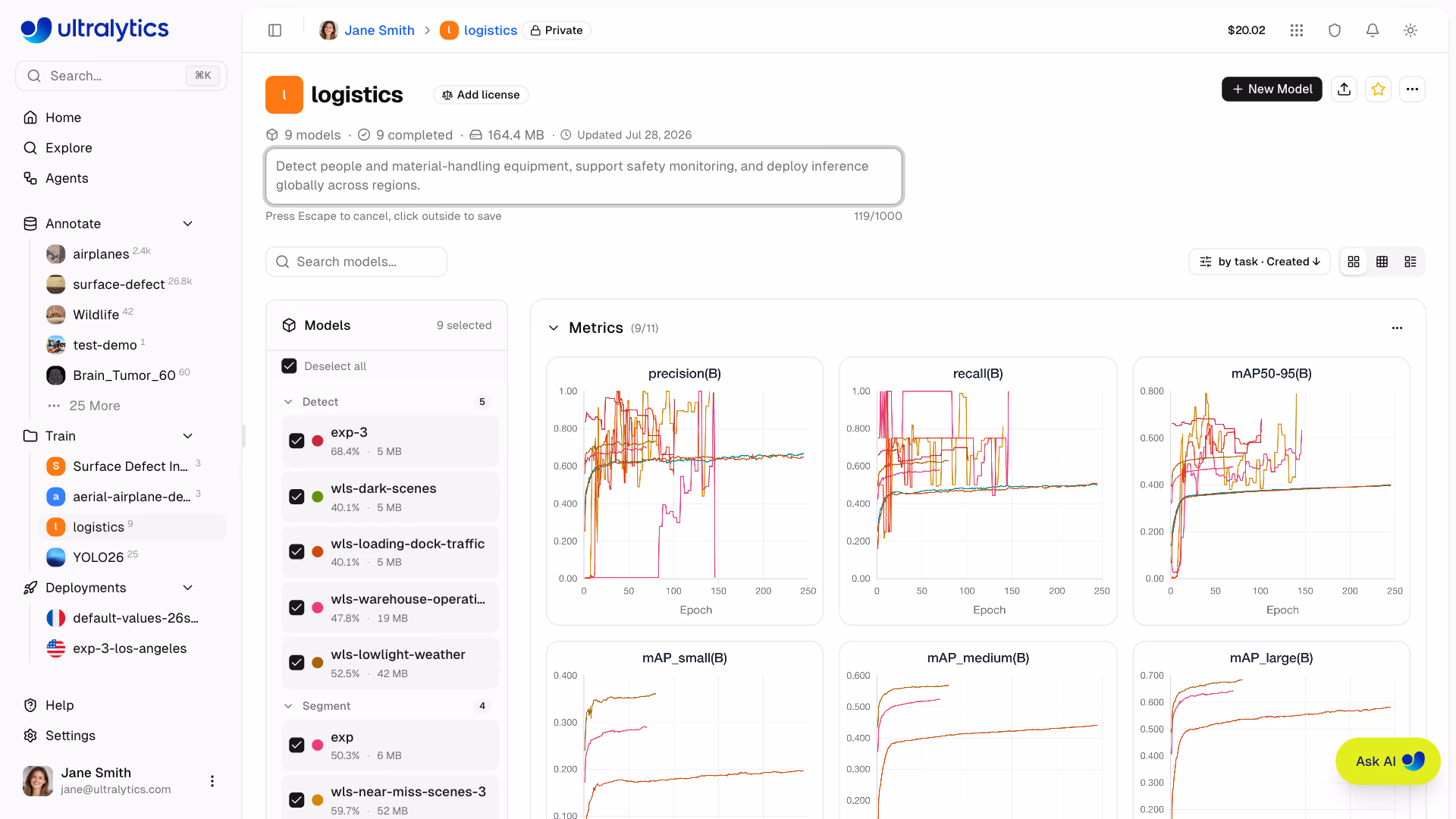The width and height of the screenshot is (1456, 819).
Task: Uncheck wls-near-miss-scenes-3 checkbox
Action: pyautogui.click(x=297, y=800)
